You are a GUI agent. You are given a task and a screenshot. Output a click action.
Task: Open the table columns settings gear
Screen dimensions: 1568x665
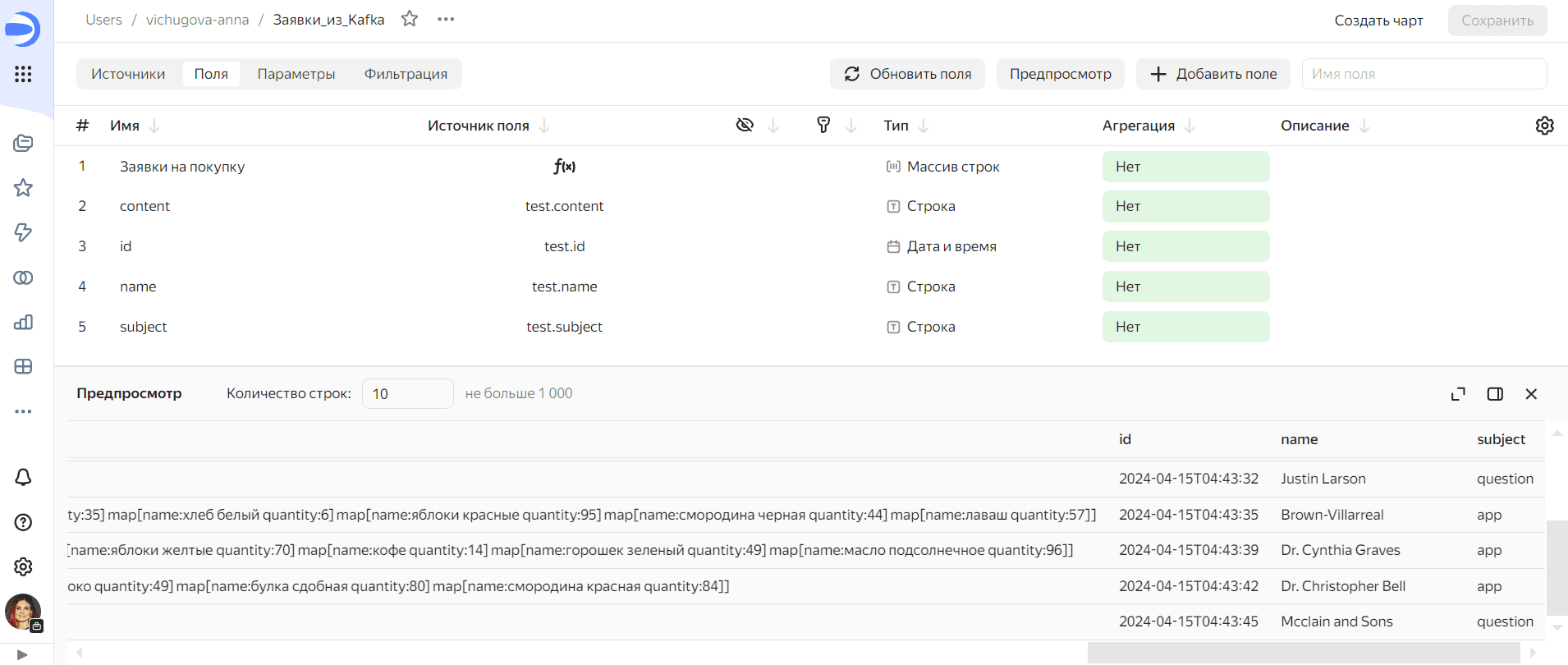pyautogui.click(x=1544, y=126)
